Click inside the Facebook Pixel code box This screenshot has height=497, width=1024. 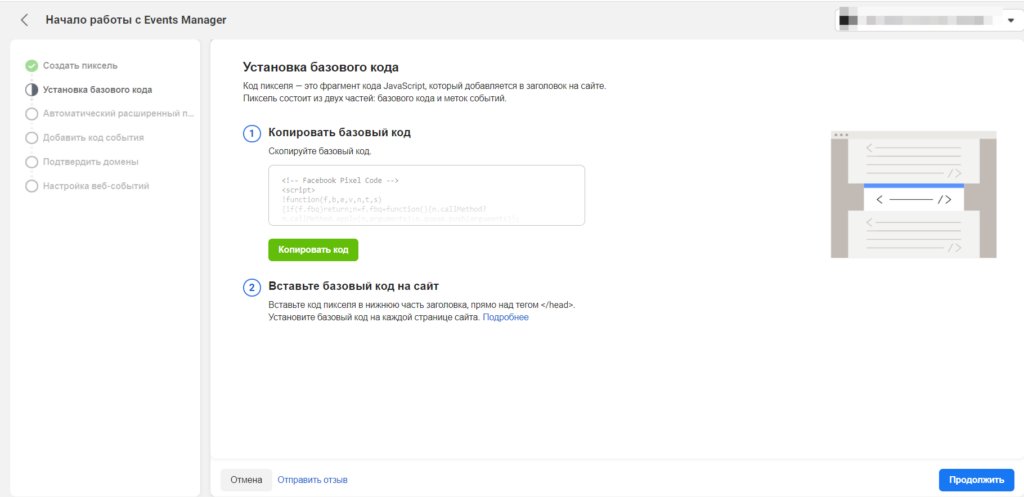point(426,195)
